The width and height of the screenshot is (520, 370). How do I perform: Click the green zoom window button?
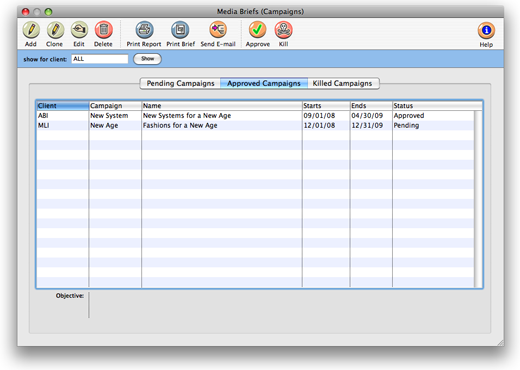coord(49,12)
